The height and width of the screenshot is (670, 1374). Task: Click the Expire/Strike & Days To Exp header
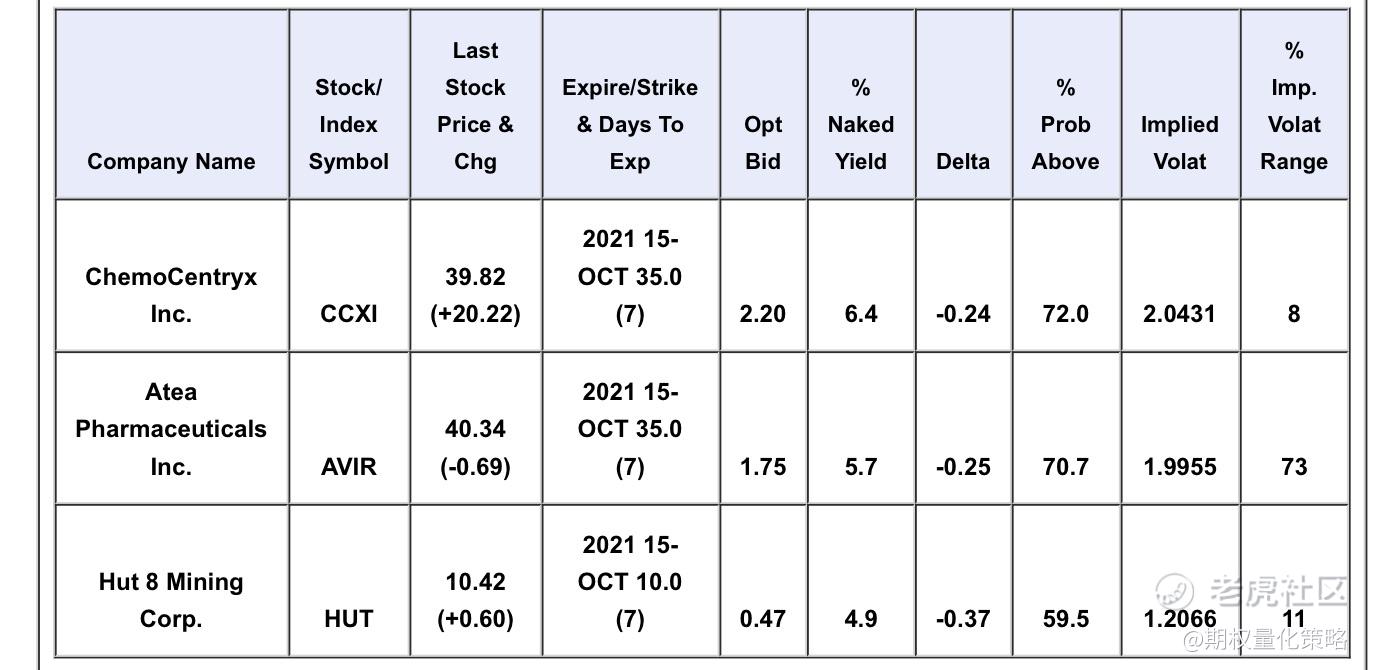[x=630, y=125]
